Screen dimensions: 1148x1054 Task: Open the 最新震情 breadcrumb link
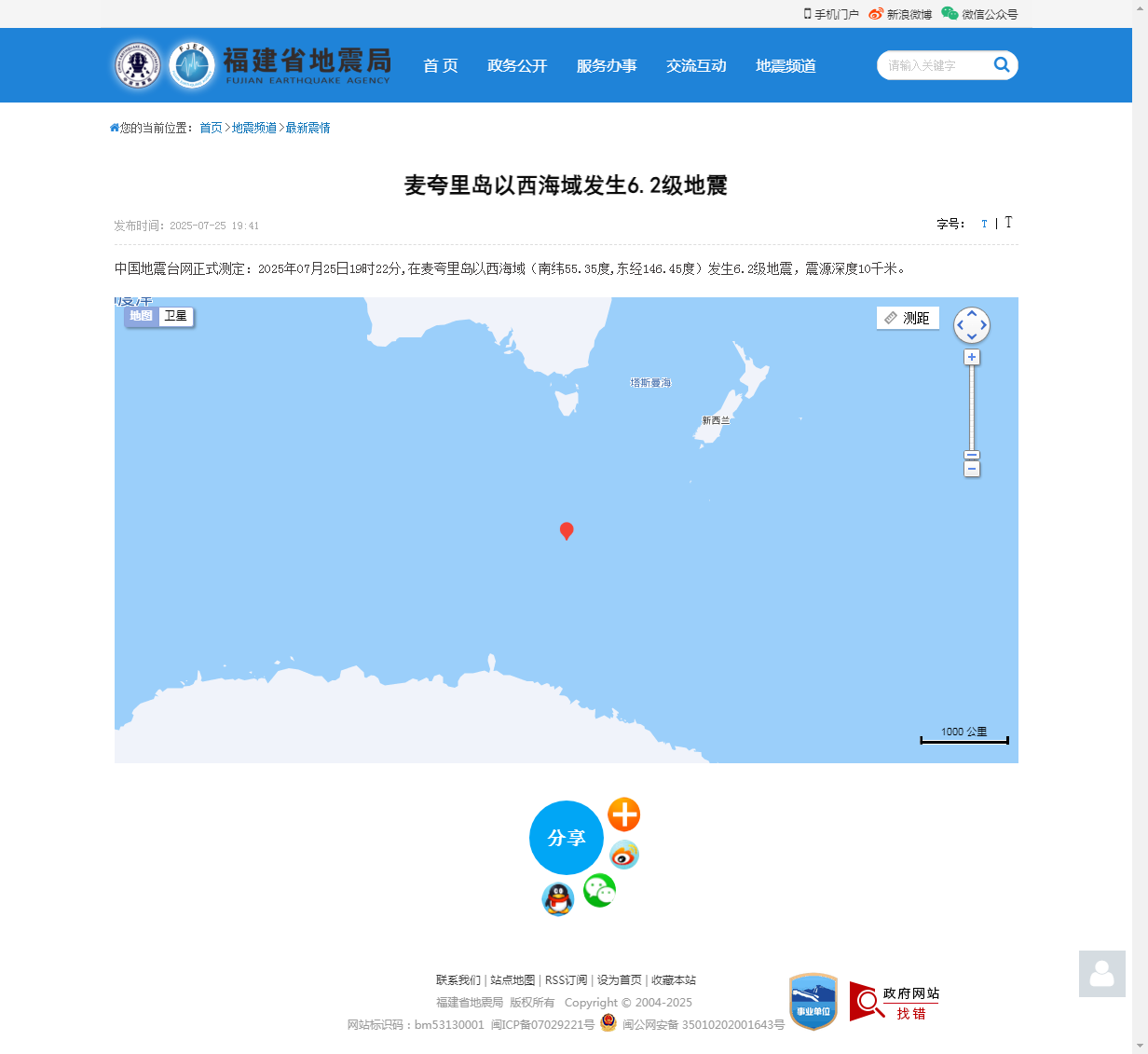click(x=307, y=128)
